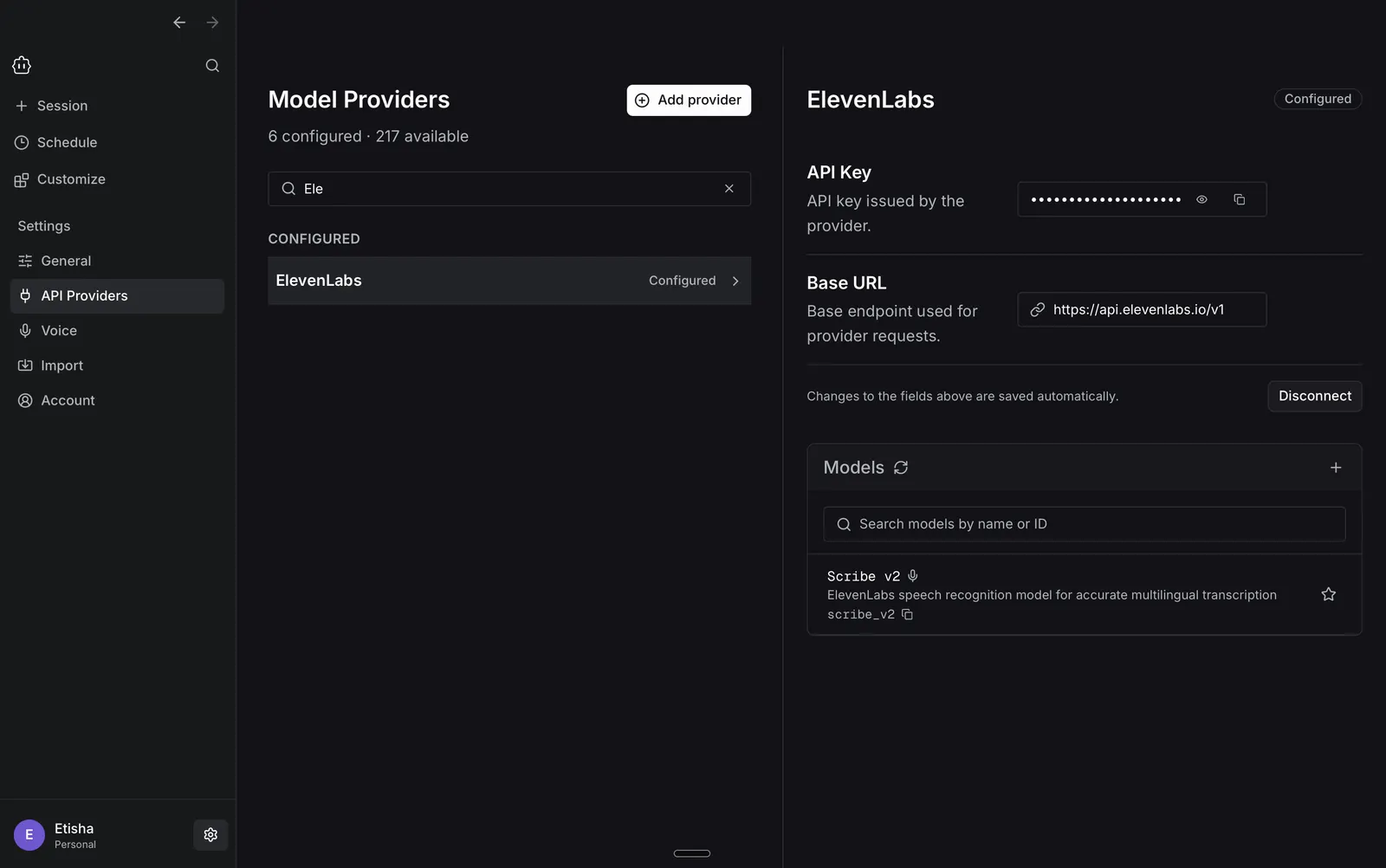Select API Providers settings

117,296
